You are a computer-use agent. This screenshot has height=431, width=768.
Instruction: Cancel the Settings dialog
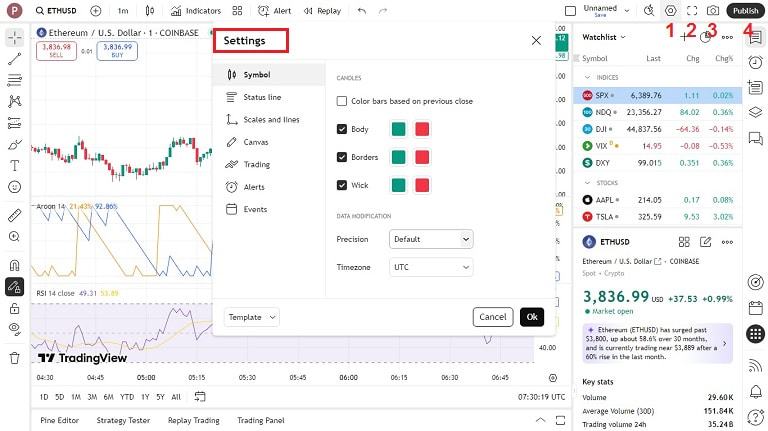pos(492,317)
